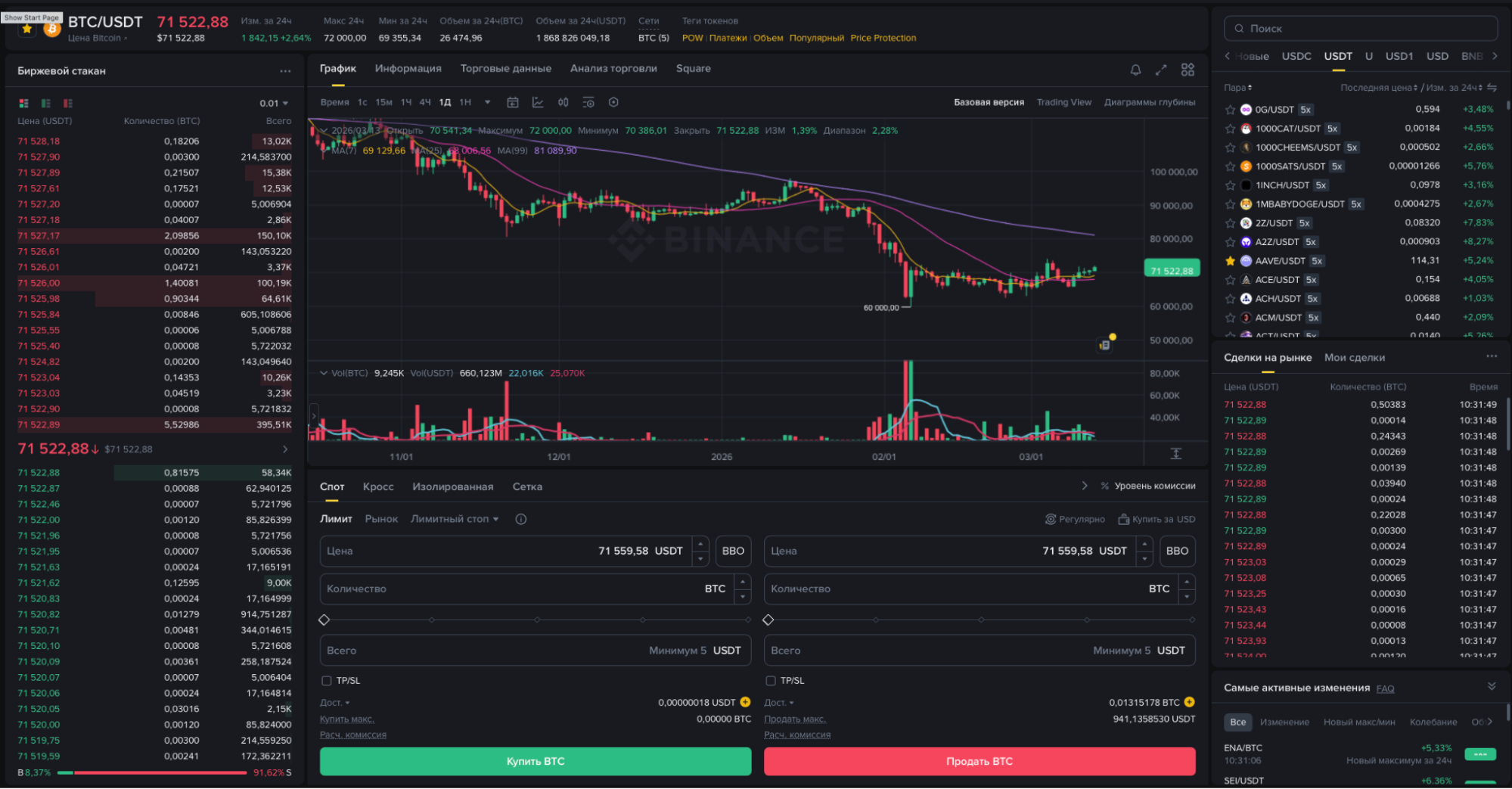Unfavorite the AAVE/USDT pair star

(1230, 261)
